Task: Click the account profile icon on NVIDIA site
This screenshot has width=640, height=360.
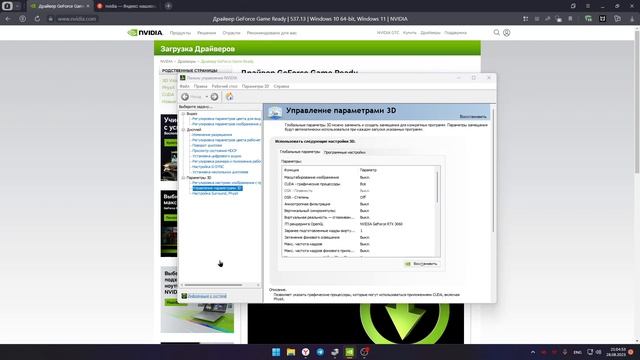Action: [x=507, y=33]
